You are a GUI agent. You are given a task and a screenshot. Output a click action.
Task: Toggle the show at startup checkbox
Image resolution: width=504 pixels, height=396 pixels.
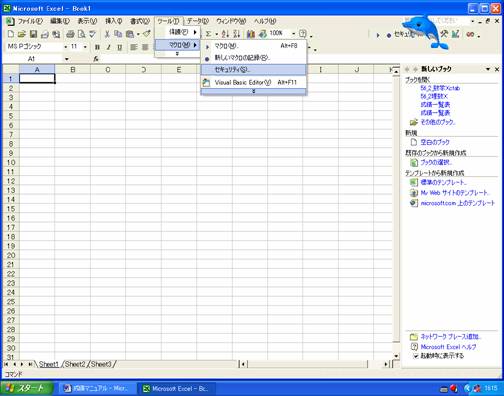tap(416, 356)
